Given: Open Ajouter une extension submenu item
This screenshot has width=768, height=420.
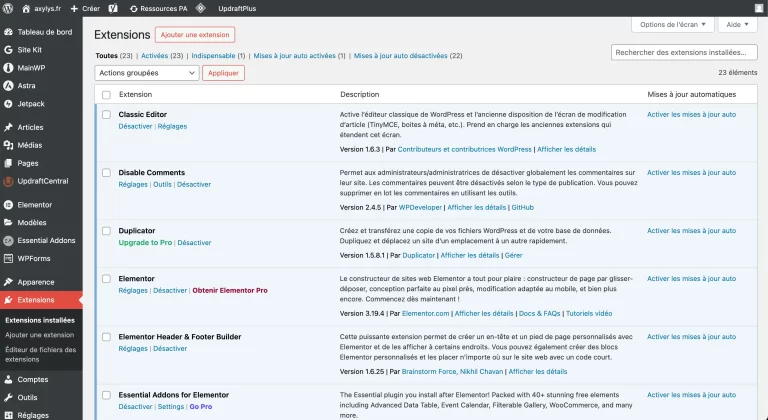Looking at the screenshot, I should click(x=40, y=335).
